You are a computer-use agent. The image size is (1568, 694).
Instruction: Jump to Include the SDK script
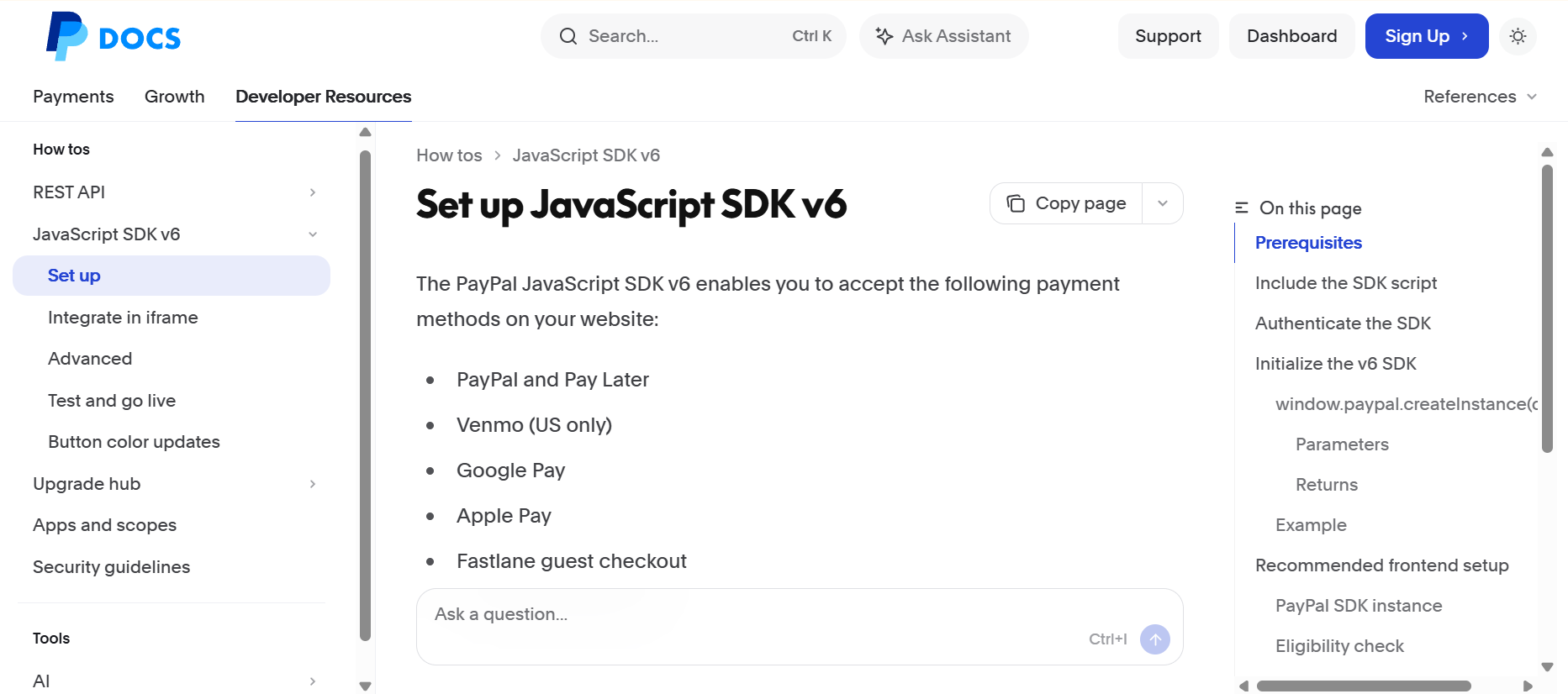pyautogui.click(x=1346, y=283)
